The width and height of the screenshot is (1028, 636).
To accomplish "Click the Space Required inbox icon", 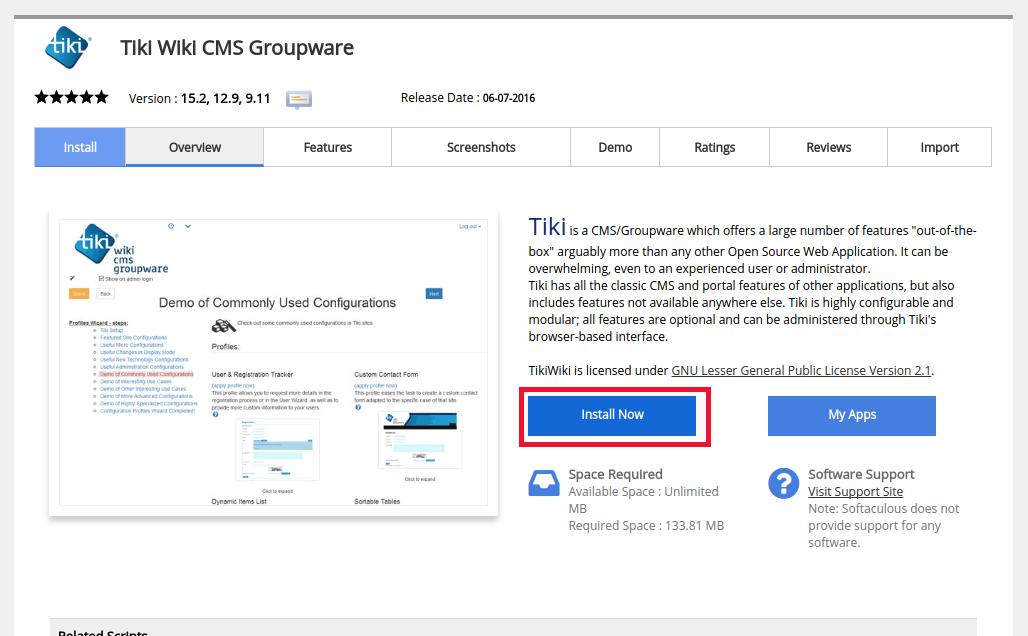I will [x=544, y=483].
